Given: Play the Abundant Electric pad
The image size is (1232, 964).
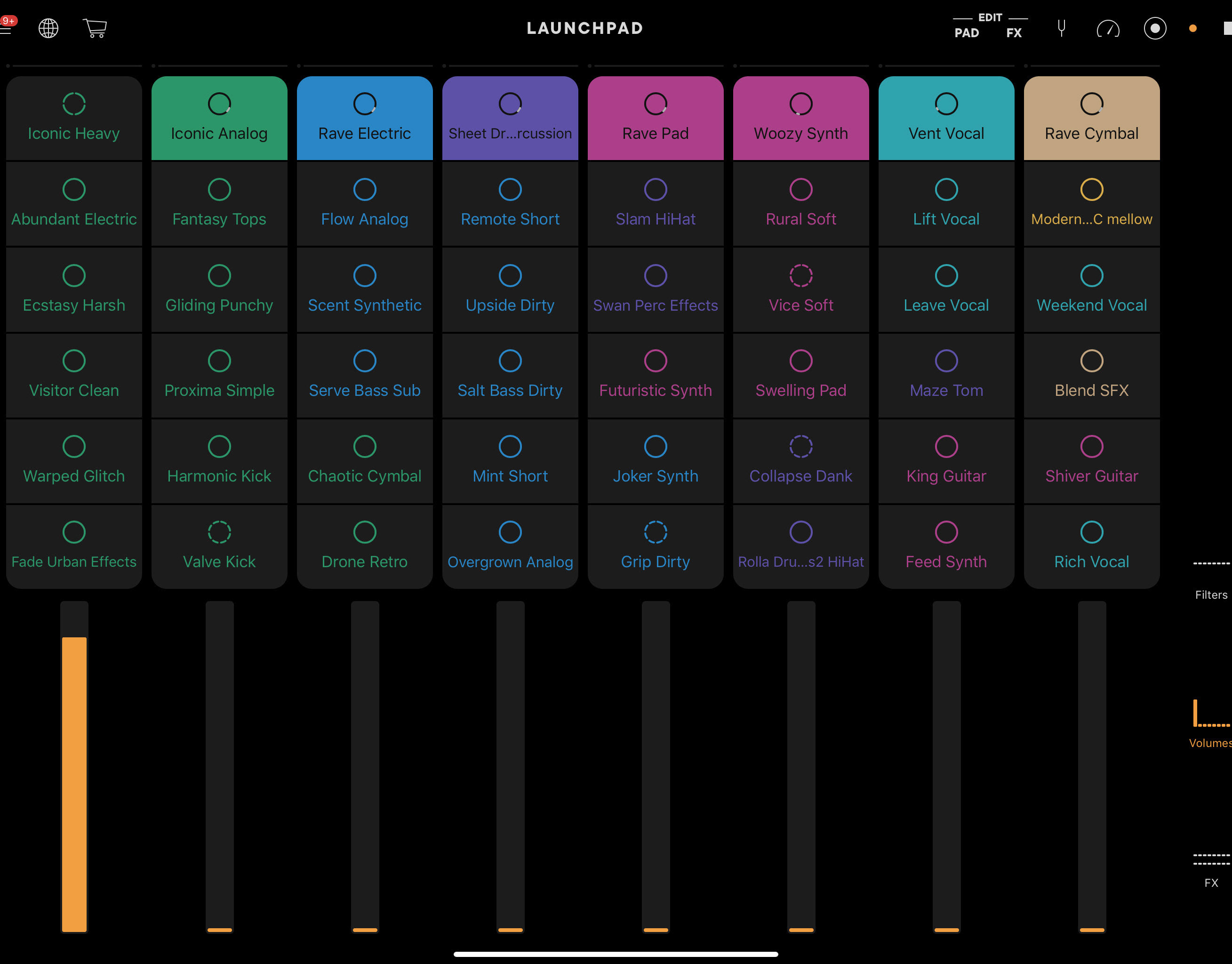Looking at the screenshot, I should click(x=74, y=204).
